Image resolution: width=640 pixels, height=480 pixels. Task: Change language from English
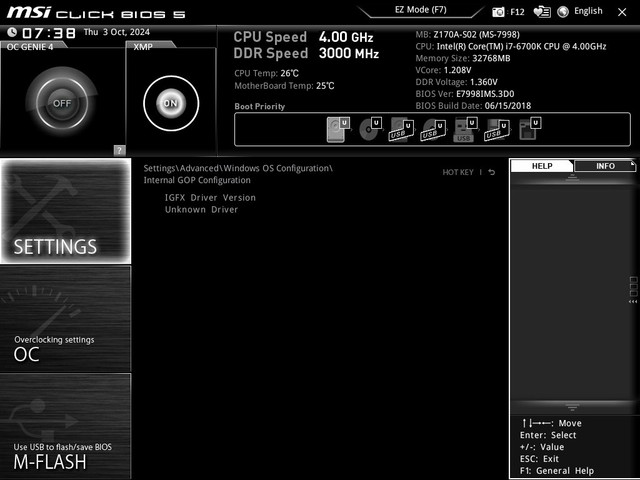(588, 11)
